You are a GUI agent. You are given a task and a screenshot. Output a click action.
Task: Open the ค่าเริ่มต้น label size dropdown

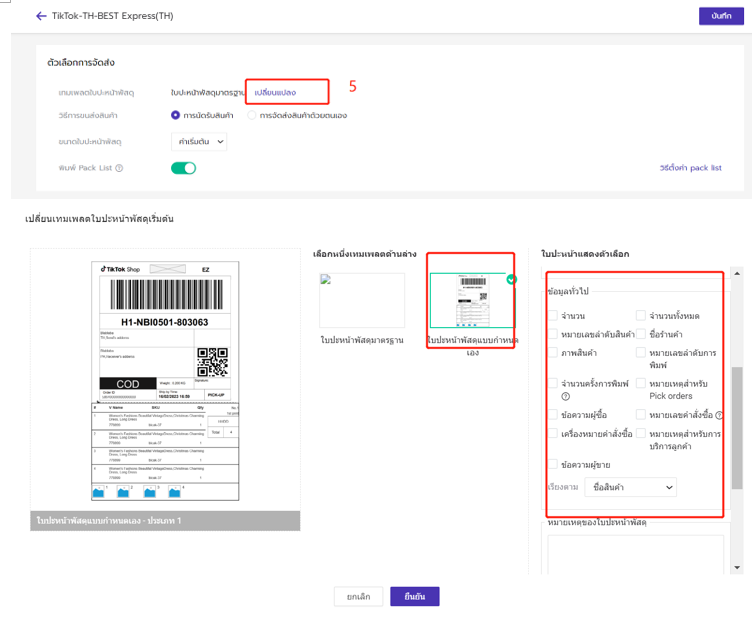pos(199,142)
